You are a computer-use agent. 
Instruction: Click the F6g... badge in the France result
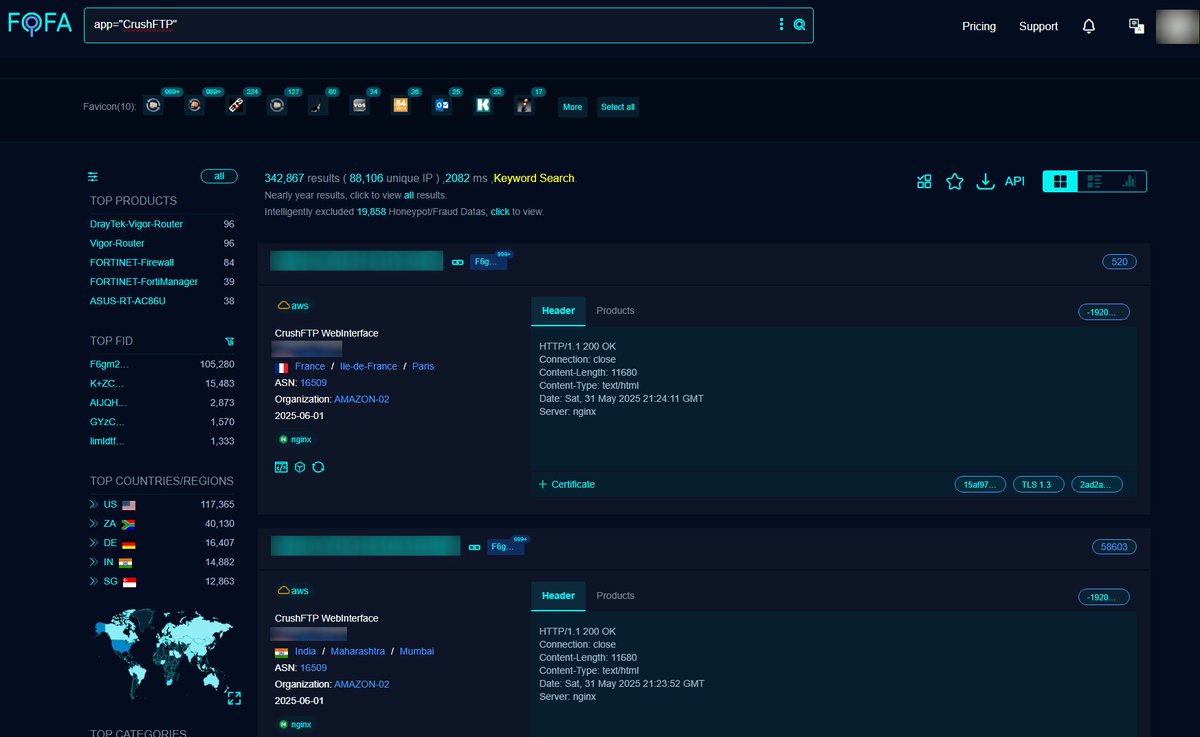488,262
